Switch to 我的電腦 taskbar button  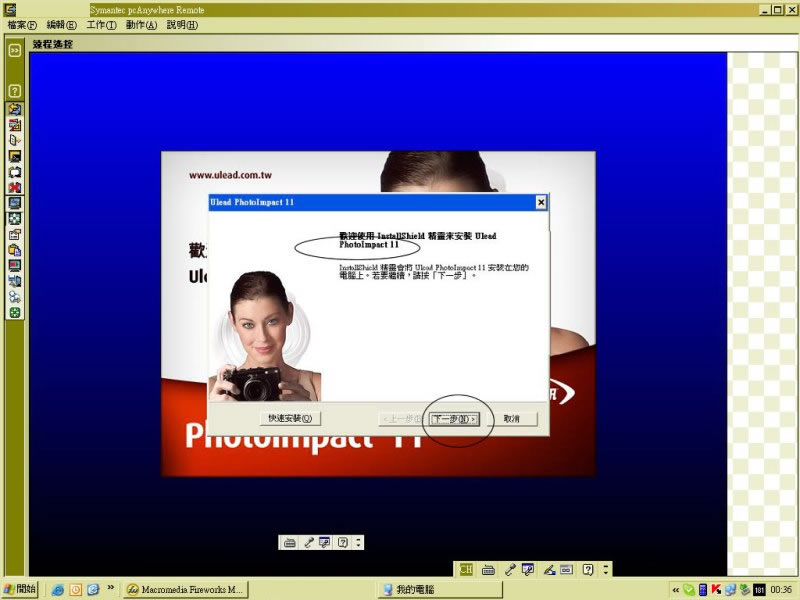click(x=440, y=590)
